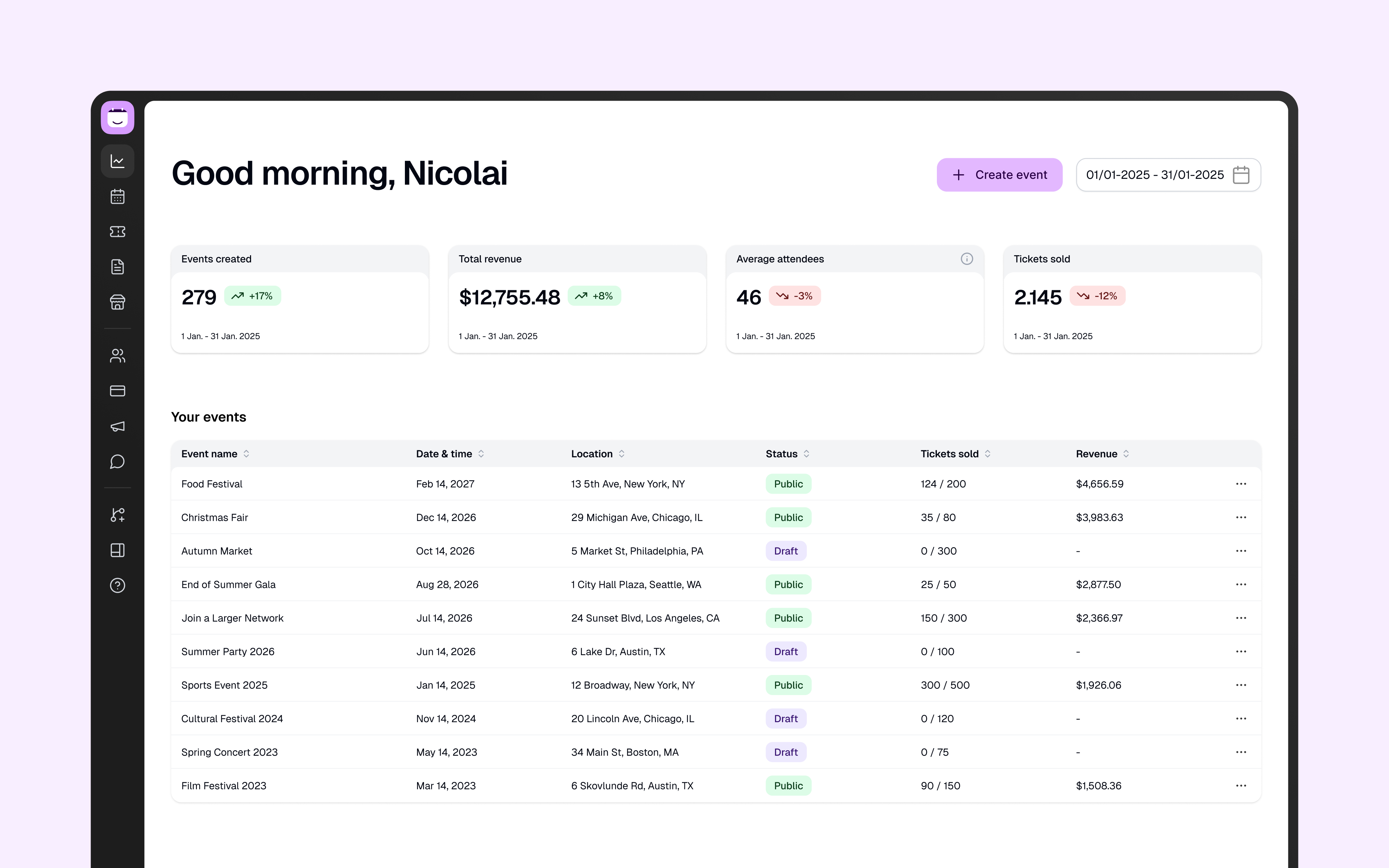The height and width of the screenshot is (868, 1389).
Task: Open the book documentation icon
Action: pyautogui.click(x=118, y=550)
